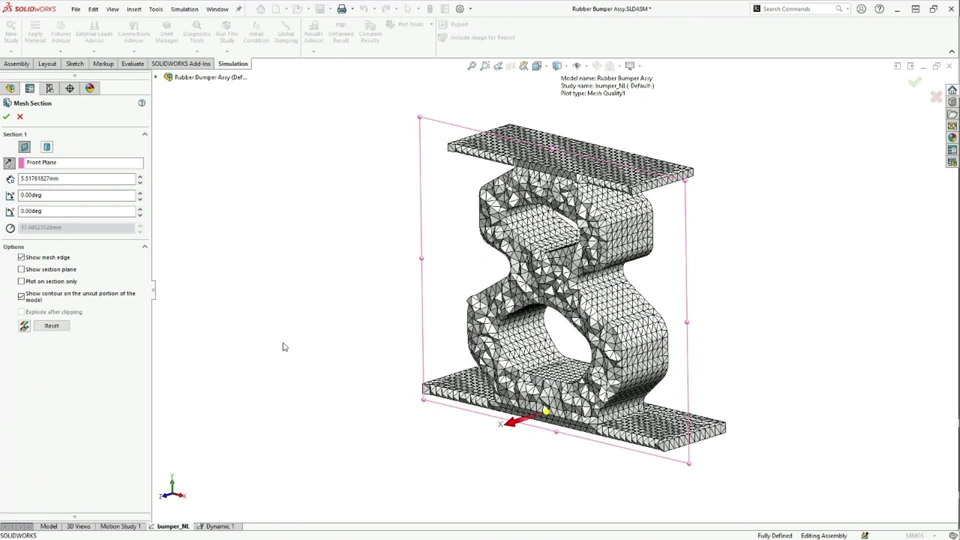Open the View Settings monitor icon
This screenshot has height=540, width=960.
(629, 66)
